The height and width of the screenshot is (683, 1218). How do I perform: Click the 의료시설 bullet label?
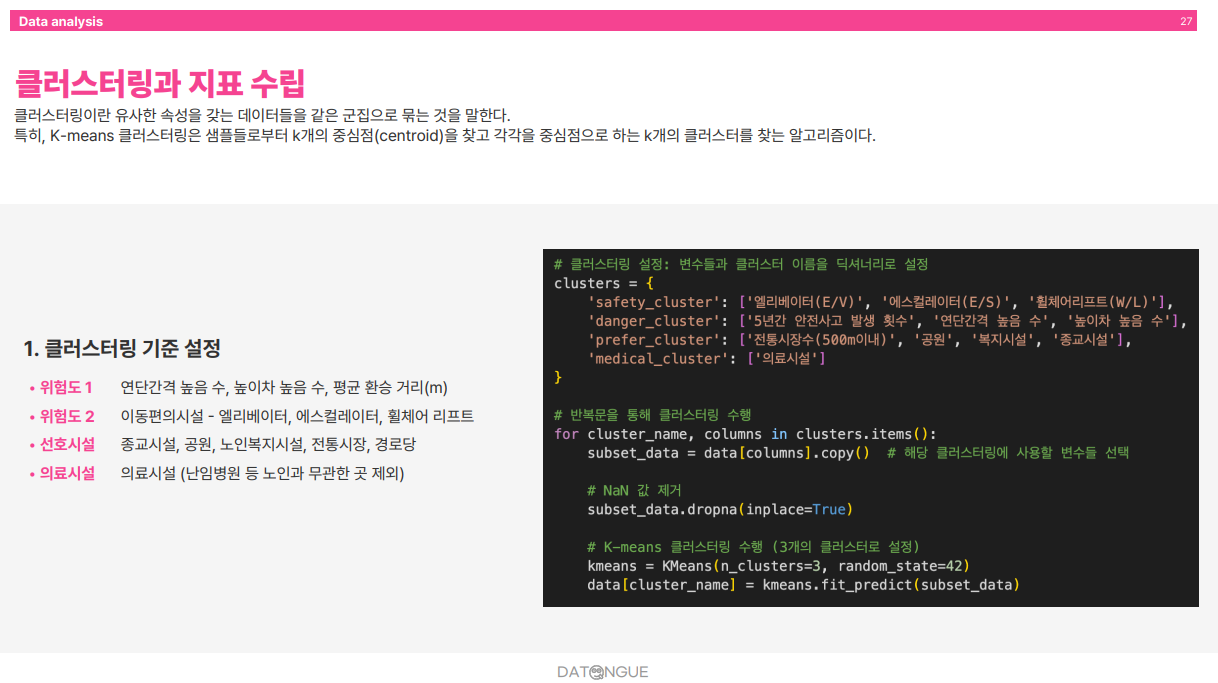67,473
